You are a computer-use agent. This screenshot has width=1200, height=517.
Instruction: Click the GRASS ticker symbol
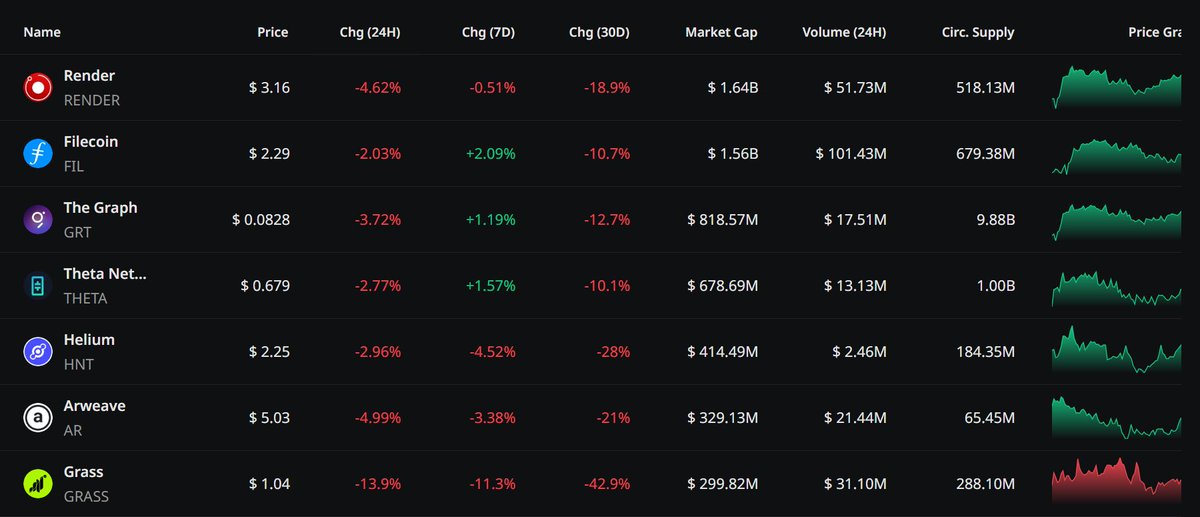[86, 496]
